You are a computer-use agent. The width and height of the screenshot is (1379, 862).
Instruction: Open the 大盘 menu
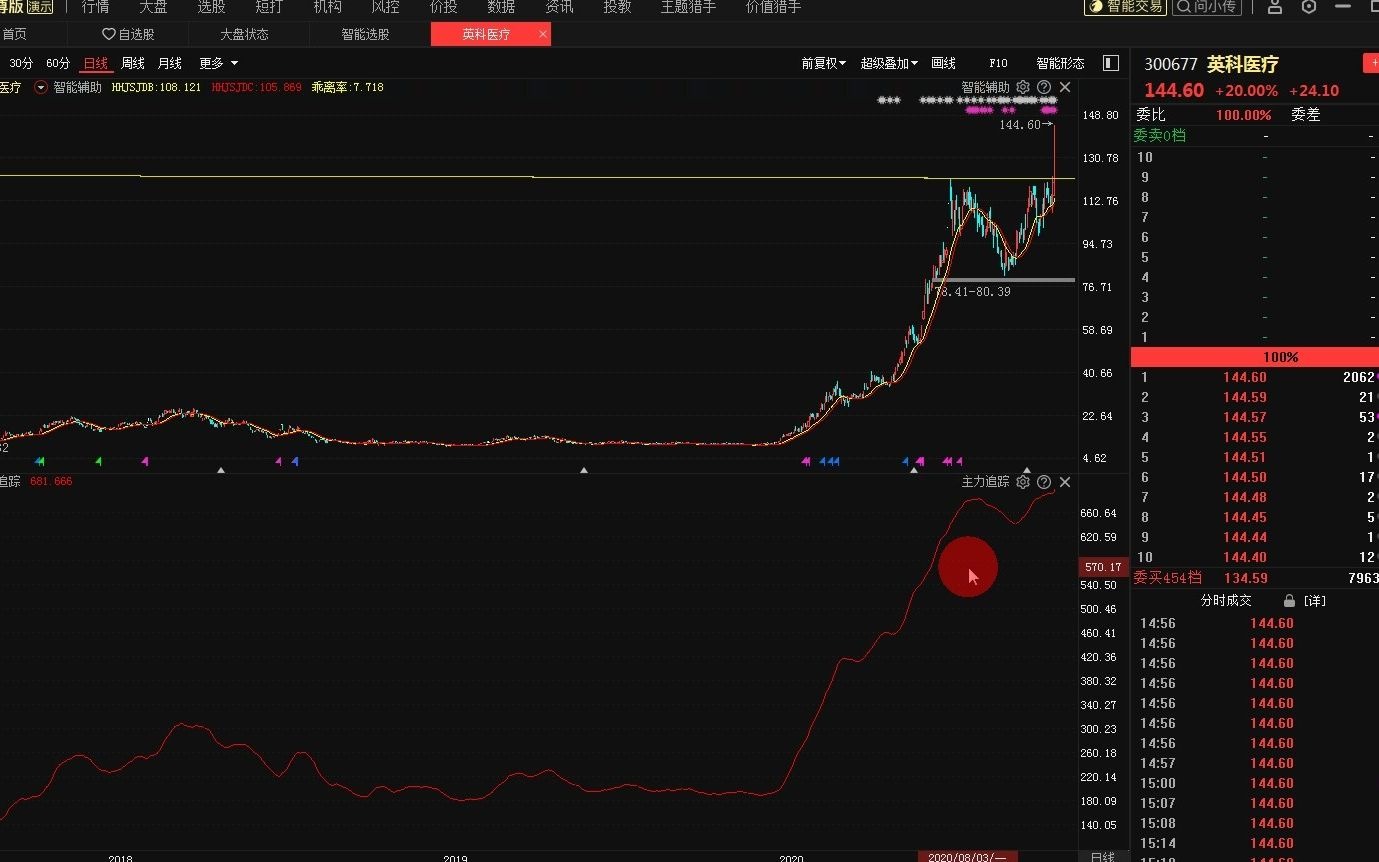153,7
